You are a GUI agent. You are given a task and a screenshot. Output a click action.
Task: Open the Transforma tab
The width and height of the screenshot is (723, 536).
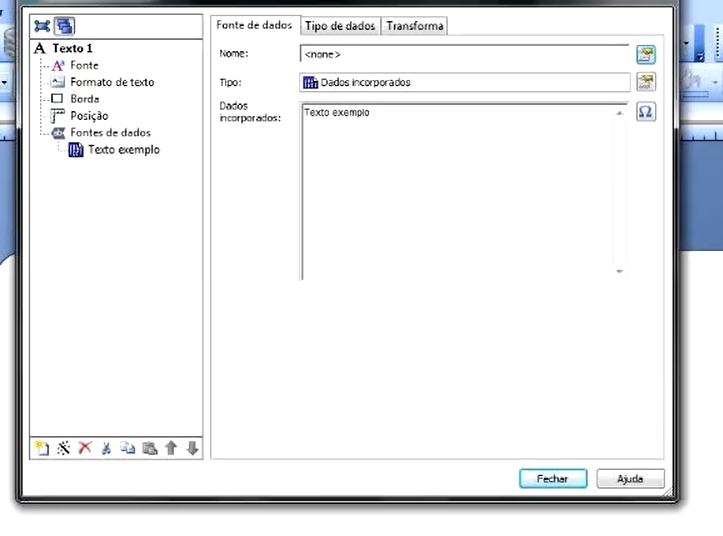[415, 26]
